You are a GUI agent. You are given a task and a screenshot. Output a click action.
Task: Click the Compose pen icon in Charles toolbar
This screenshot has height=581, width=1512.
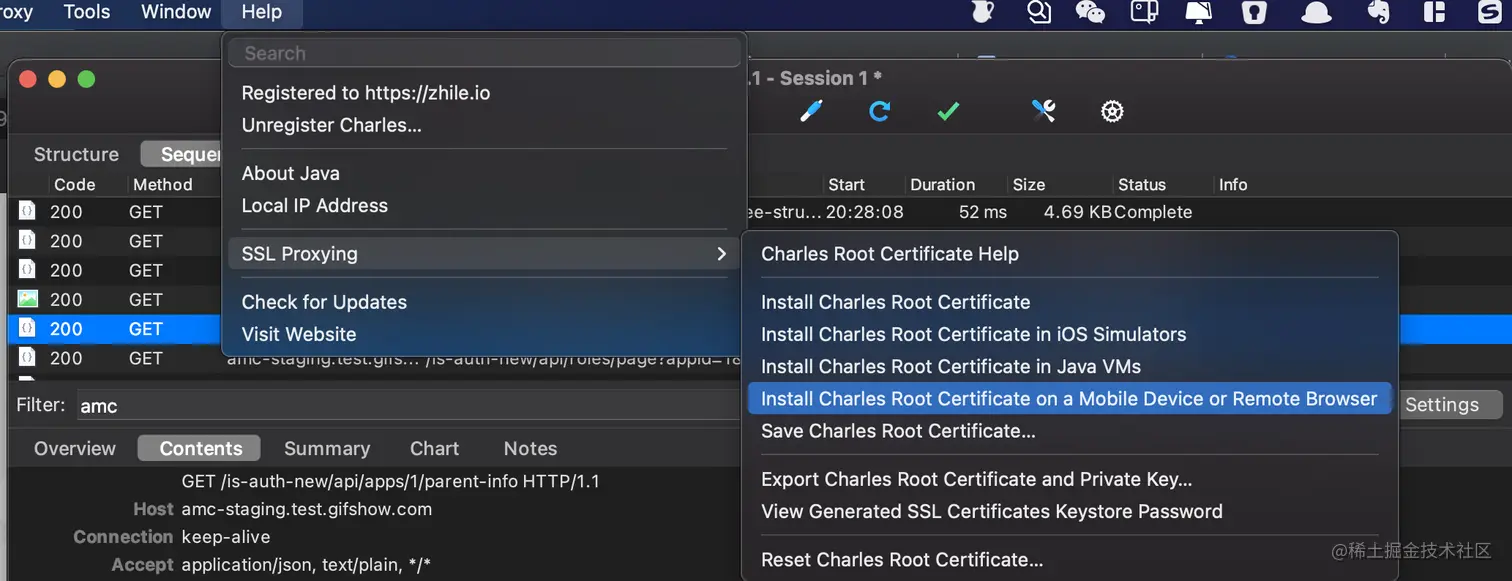click(x=811, y=111)
